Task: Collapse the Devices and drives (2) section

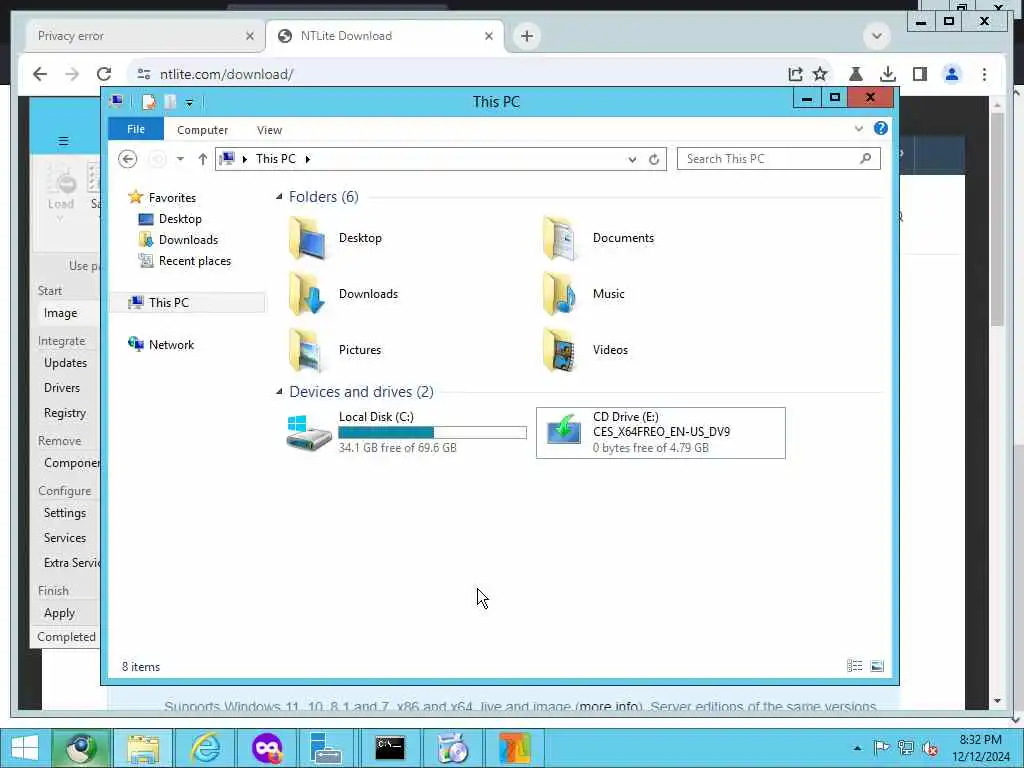Action: 279,392
